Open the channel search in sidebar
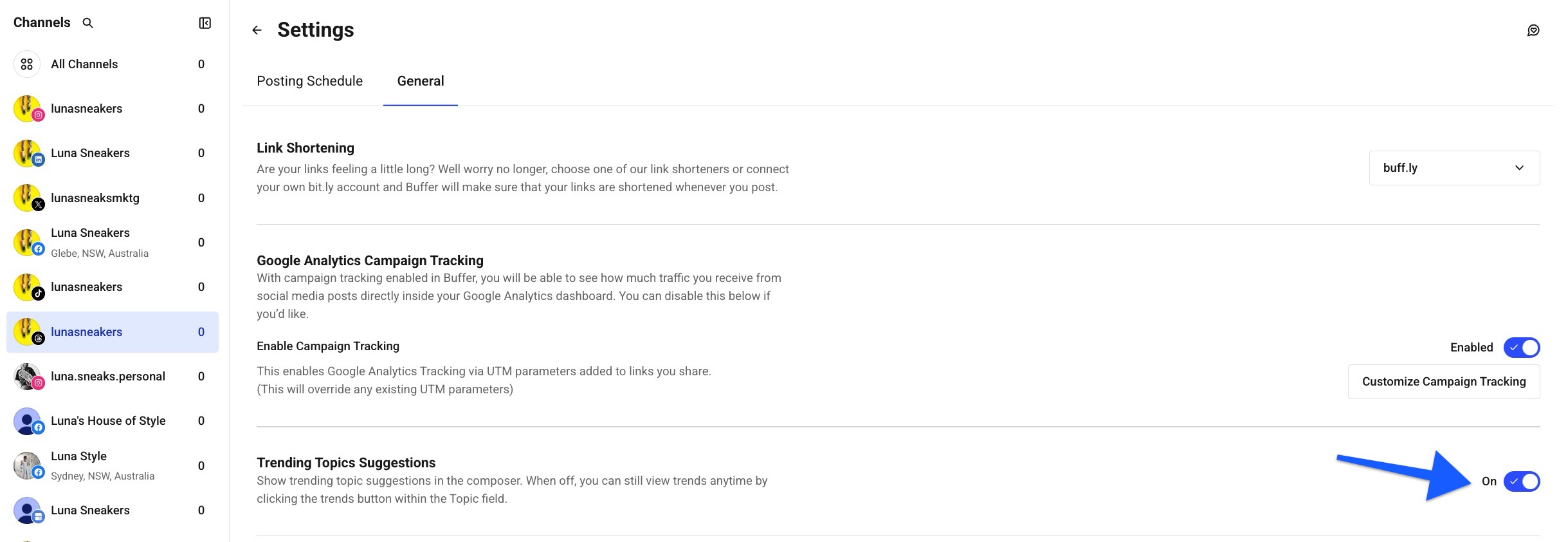1568x542 pixels. tap(88, 23)
